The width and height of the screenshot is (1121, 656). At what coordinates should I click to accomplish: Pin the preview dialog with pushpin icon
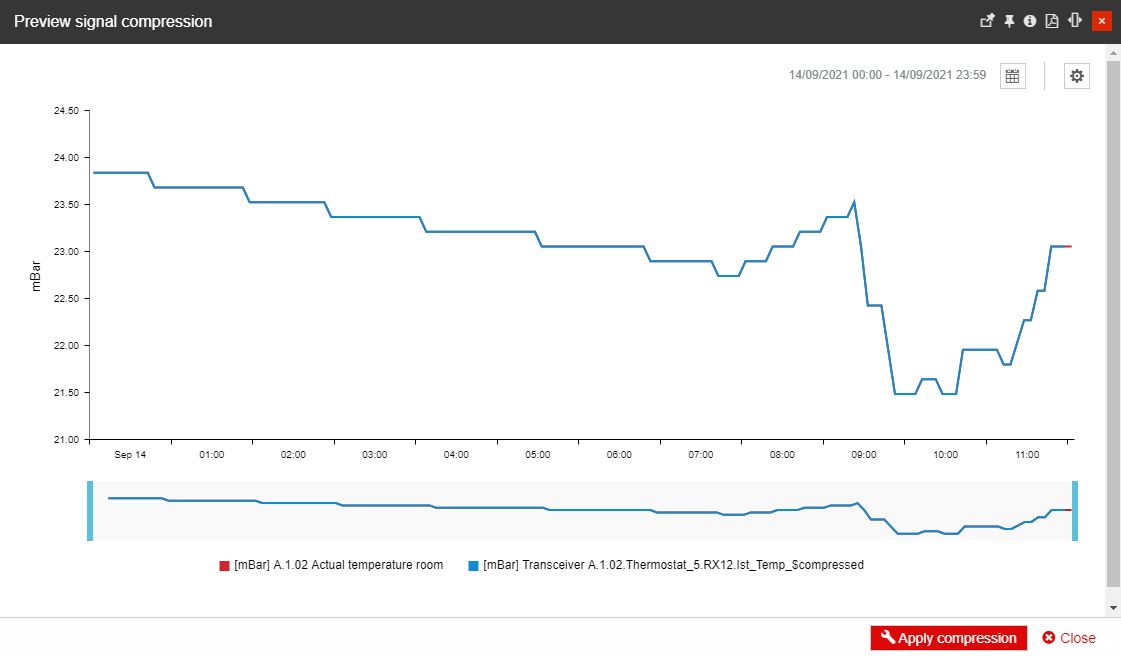click(x=1009, y=21)
